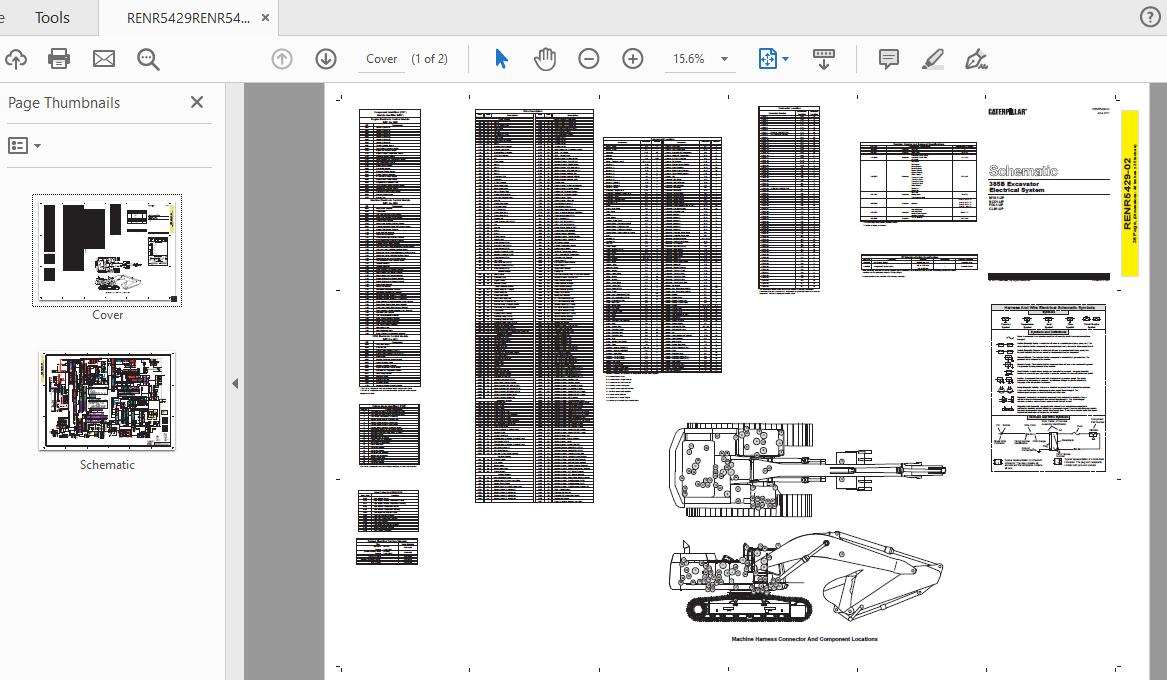Open the Help question mark menu
The image size is (1167, 680).
[x=1150, y=18]
